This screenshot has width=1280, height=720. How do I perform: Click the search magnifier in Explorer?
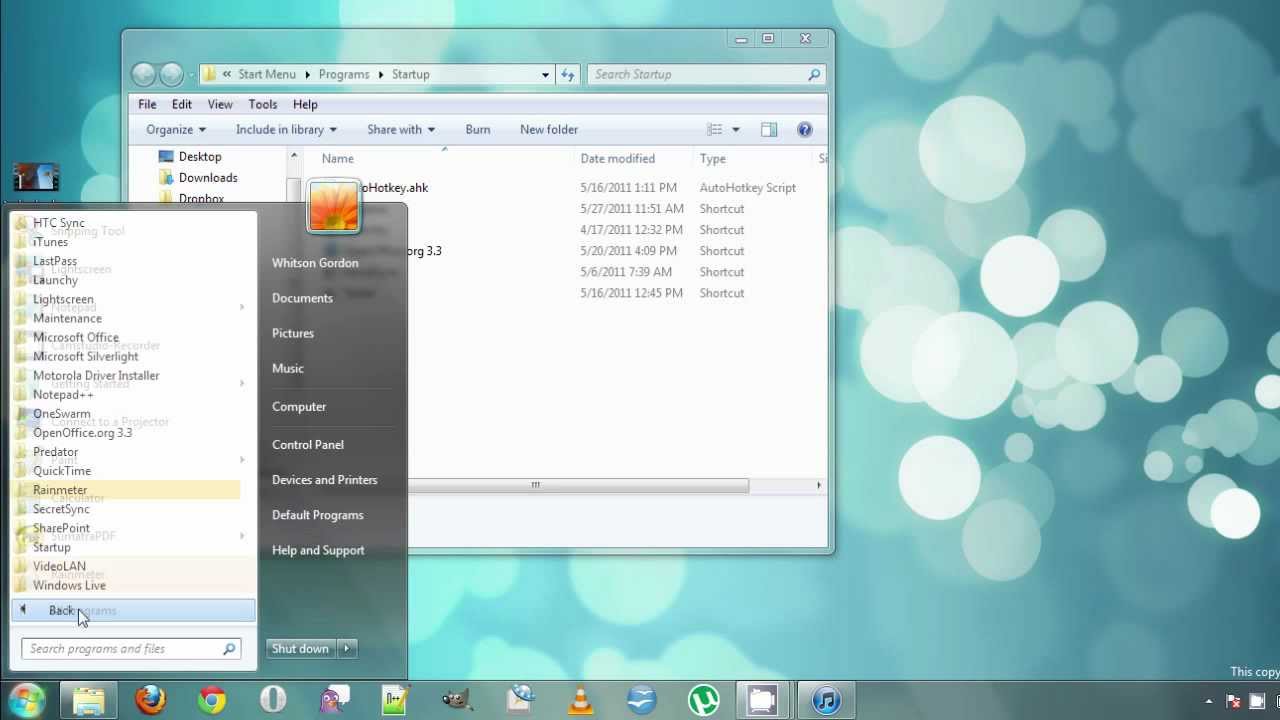coord(814,74)
